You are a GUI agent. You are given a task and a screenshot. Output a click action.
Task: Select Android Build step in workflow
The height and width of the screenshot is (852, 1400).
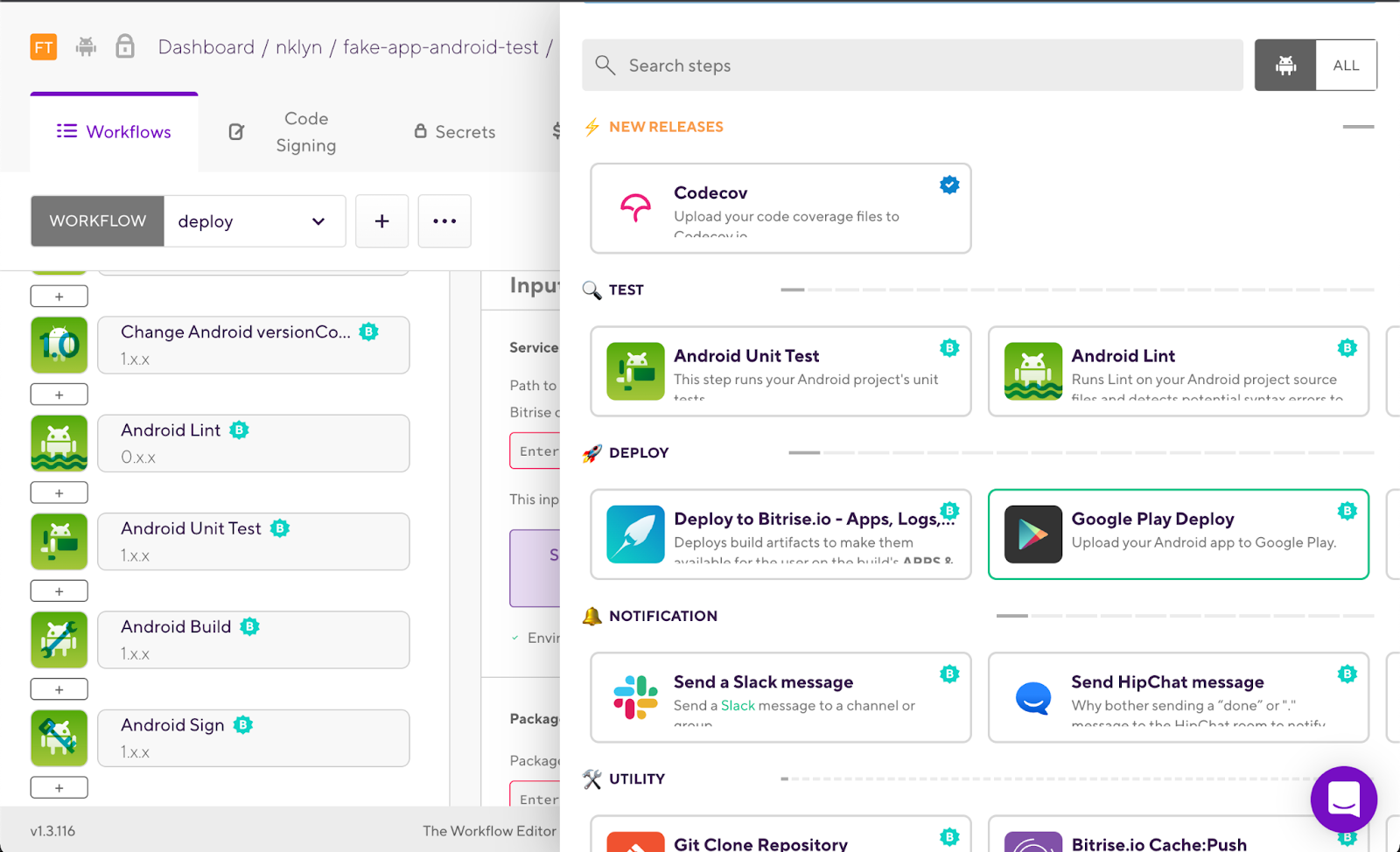click(254, 640)
